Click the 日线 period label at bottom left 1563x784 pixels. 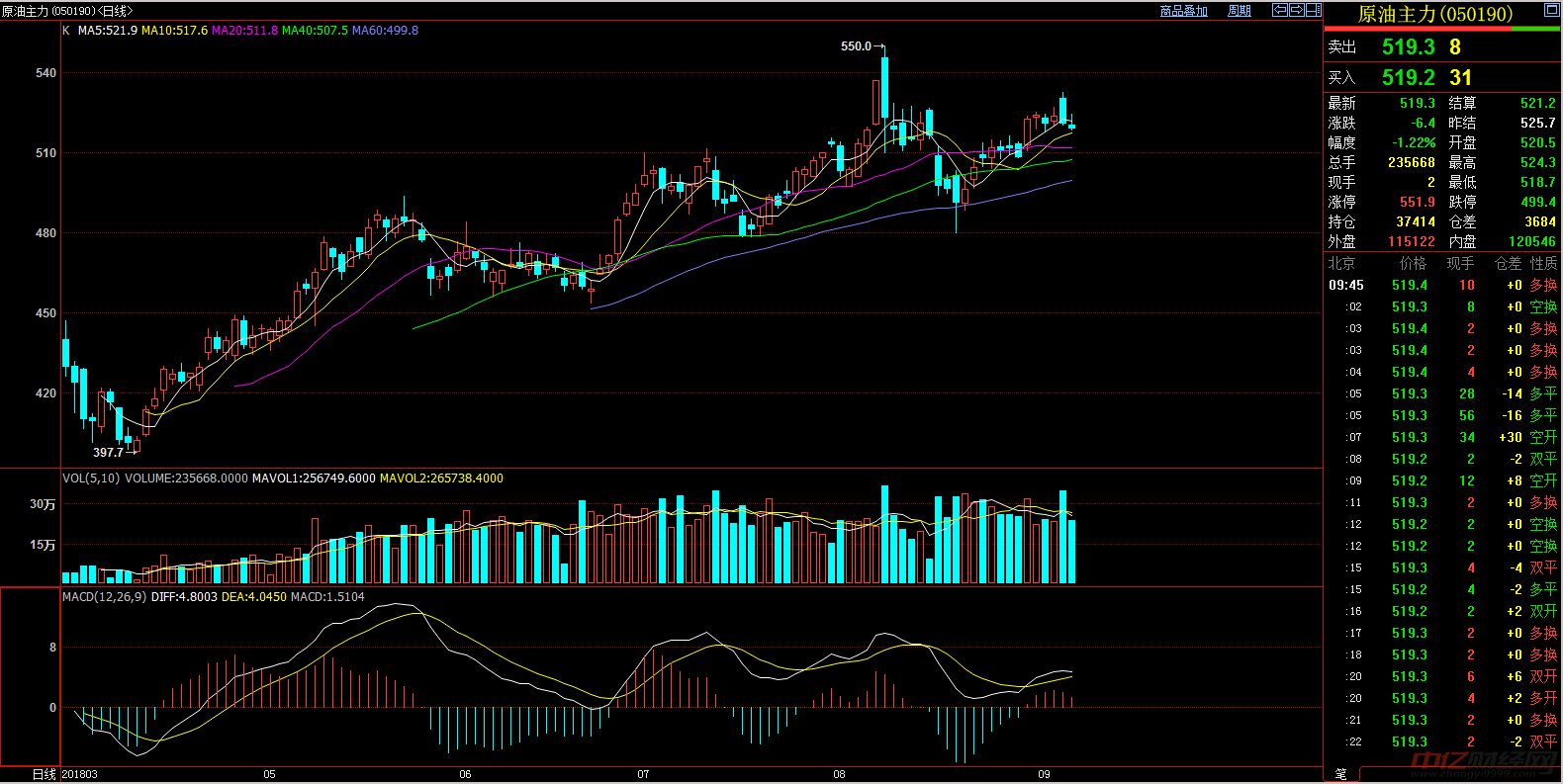44,774
